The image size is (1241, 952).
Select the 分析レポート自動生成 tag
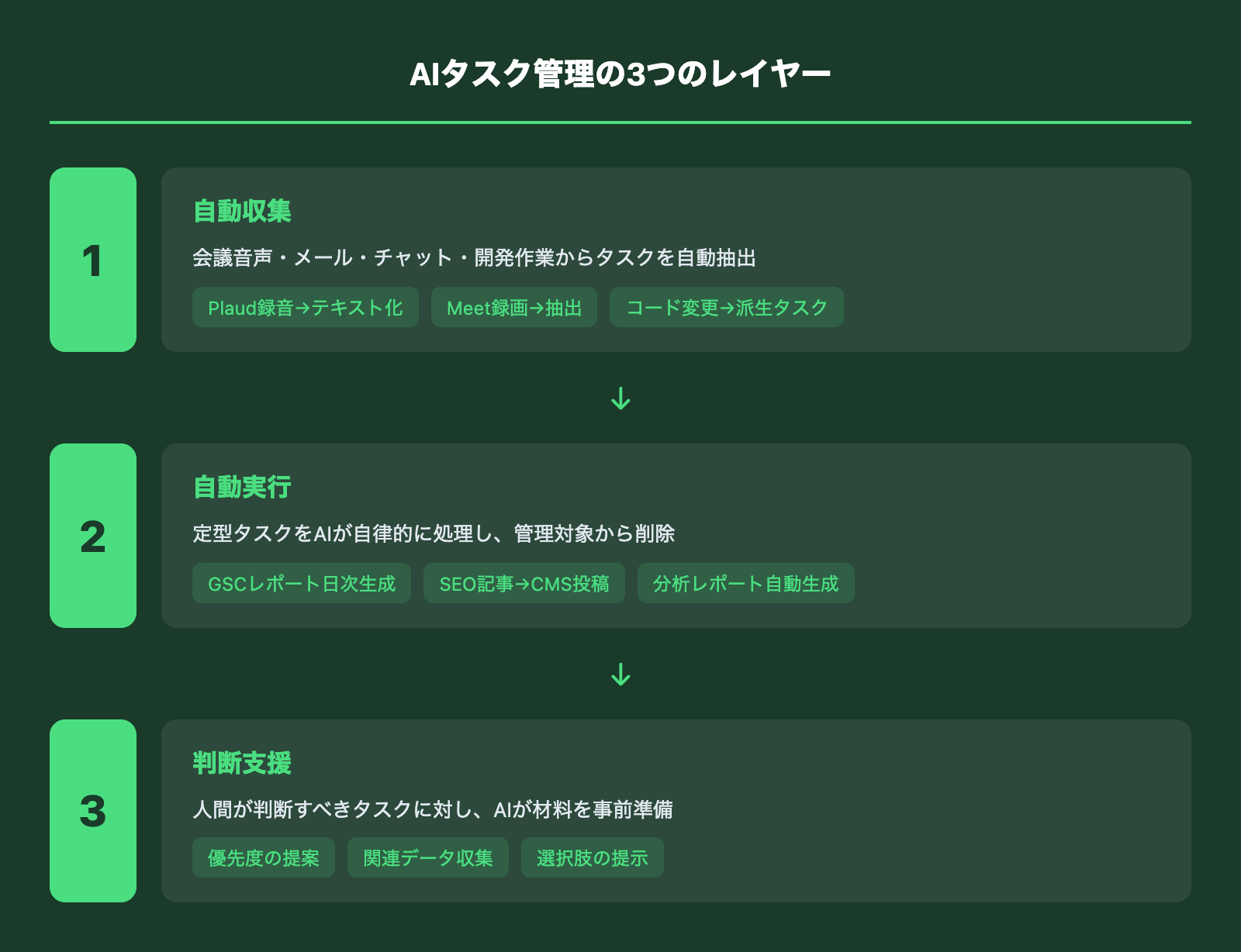746,584
